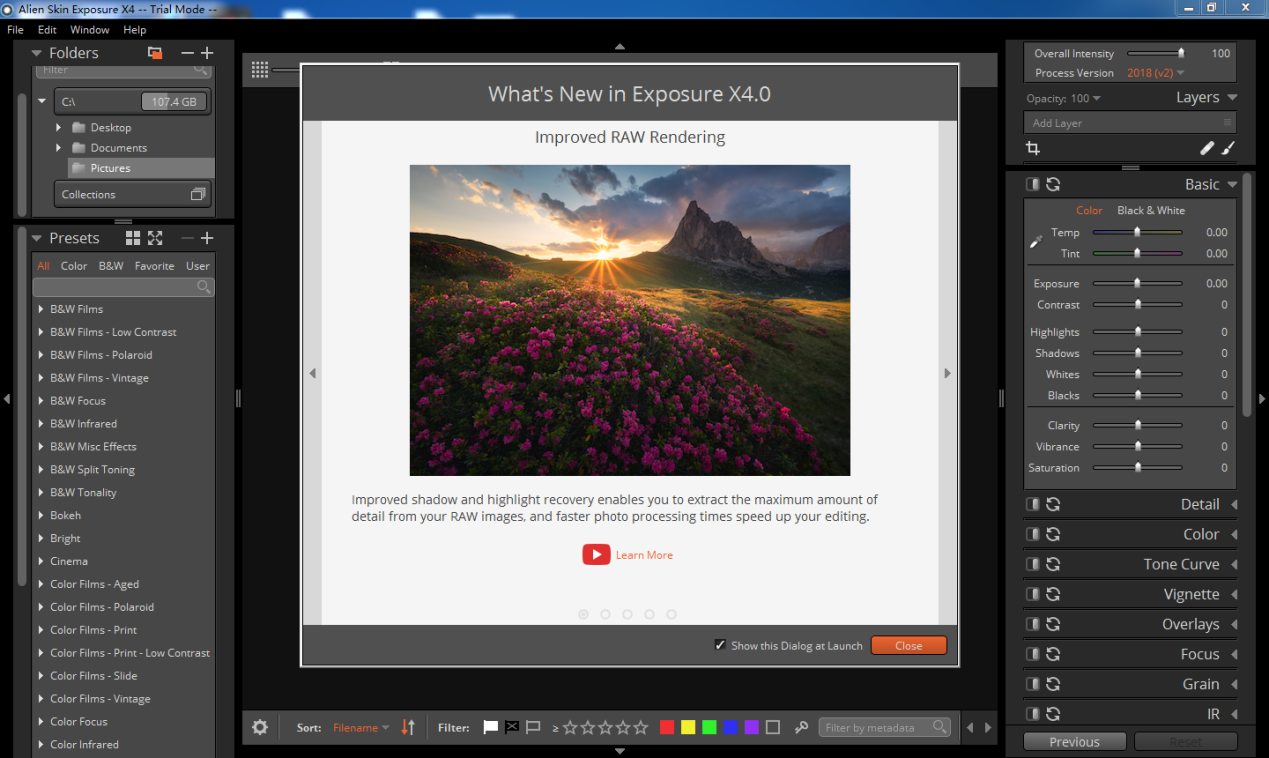Select the second page dot in the dialog
The width and height of the screenshot is (1269, 758).
pos(605,614)
